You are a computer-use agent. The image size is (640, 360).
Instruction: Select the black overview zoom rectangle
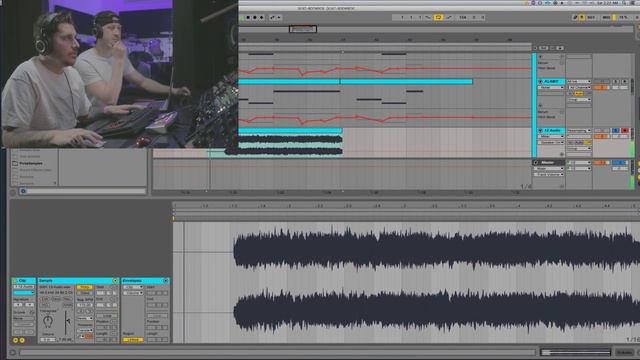303,29
